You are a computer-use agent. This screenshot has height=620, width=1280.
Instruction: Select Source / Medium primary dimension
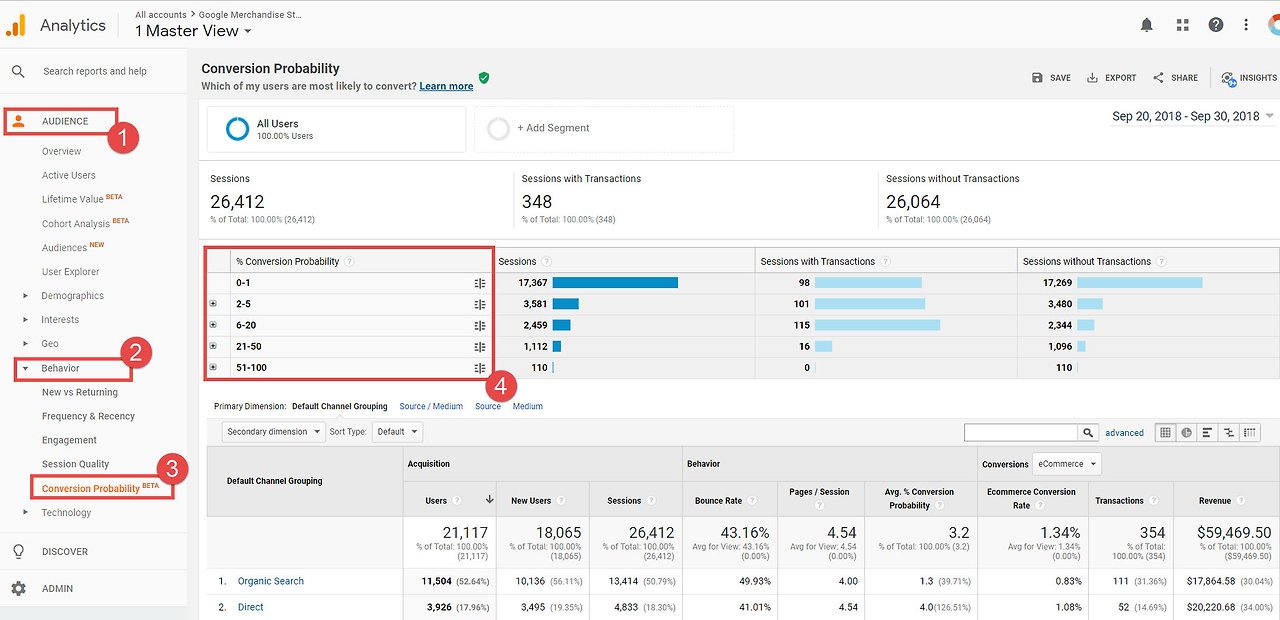tap(431, 406)
